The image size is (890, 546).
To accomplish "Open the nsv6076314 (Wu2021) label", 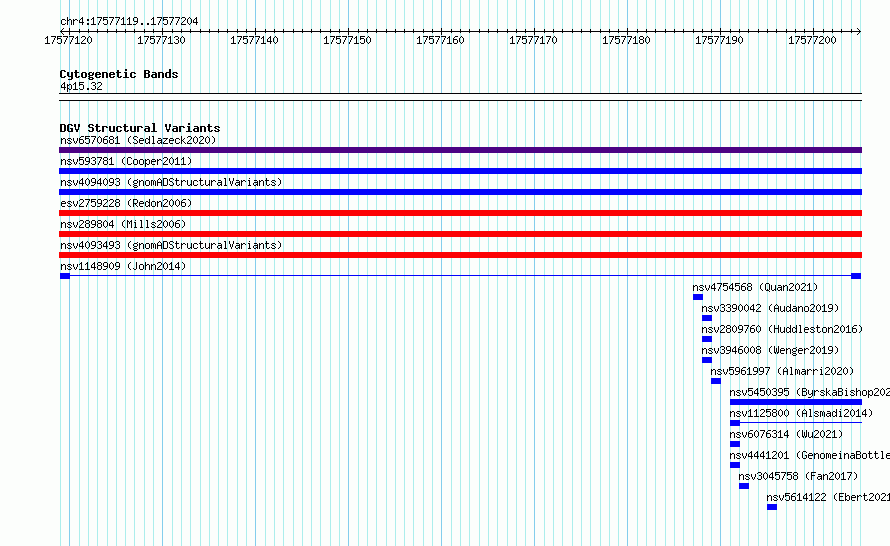I will [786, 434].
